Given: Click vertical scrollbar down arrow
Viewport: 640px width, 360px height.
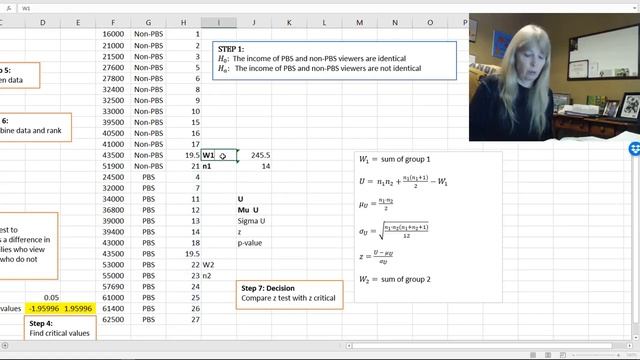Looking at the screenshot, I should [636, 338].
